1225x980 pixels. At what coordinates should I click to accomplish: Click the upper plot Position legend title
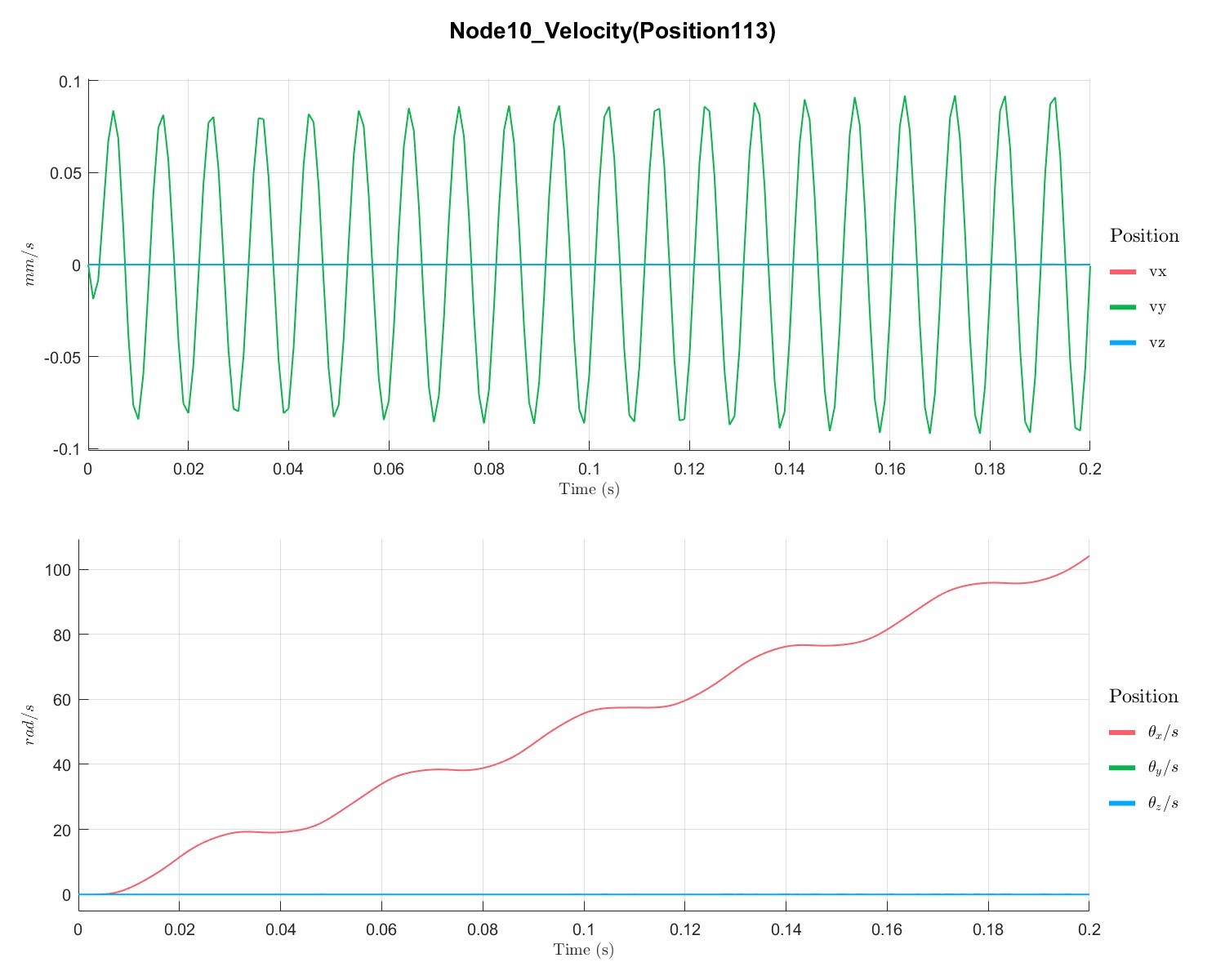tap(1144, 236)
